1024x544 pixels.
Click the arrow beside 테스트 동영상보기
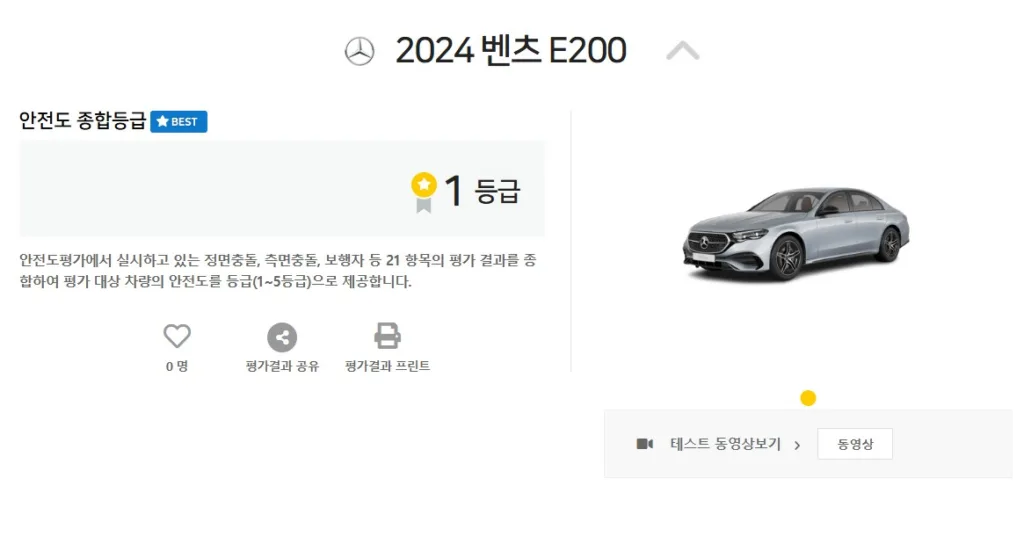(797, 445)
